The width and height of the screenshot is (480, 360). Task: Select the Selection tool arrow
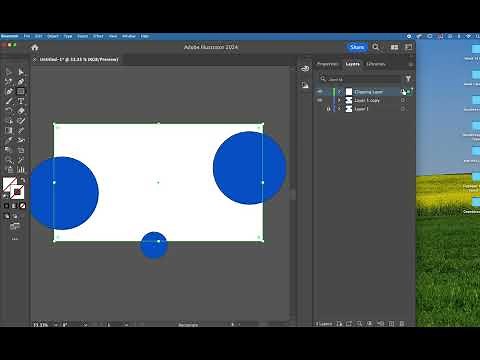coord(9,72)
